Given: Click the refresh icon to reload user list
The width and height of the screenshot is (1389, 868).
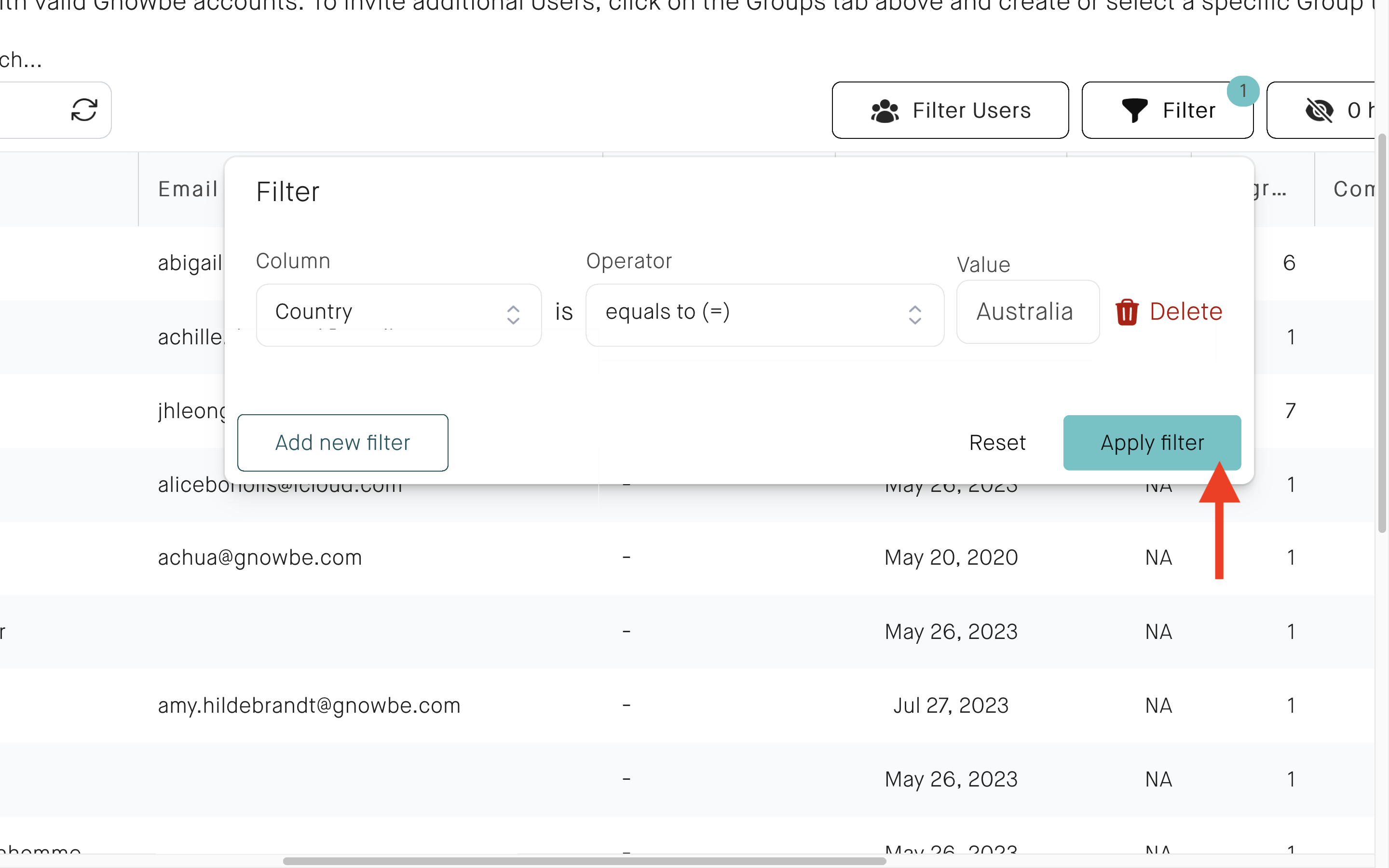Looking at the screenshot, I should pos(84,109).
